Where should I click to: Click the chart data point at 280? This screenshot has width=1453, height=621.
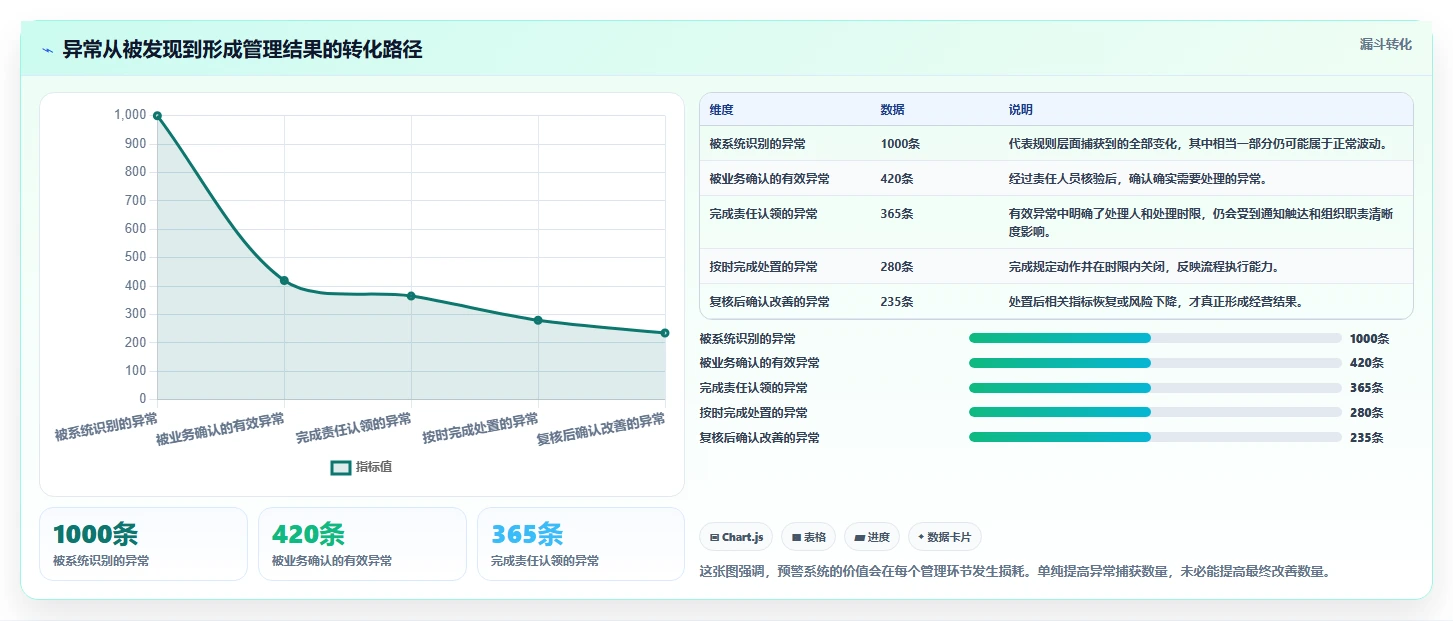point(538,320)
